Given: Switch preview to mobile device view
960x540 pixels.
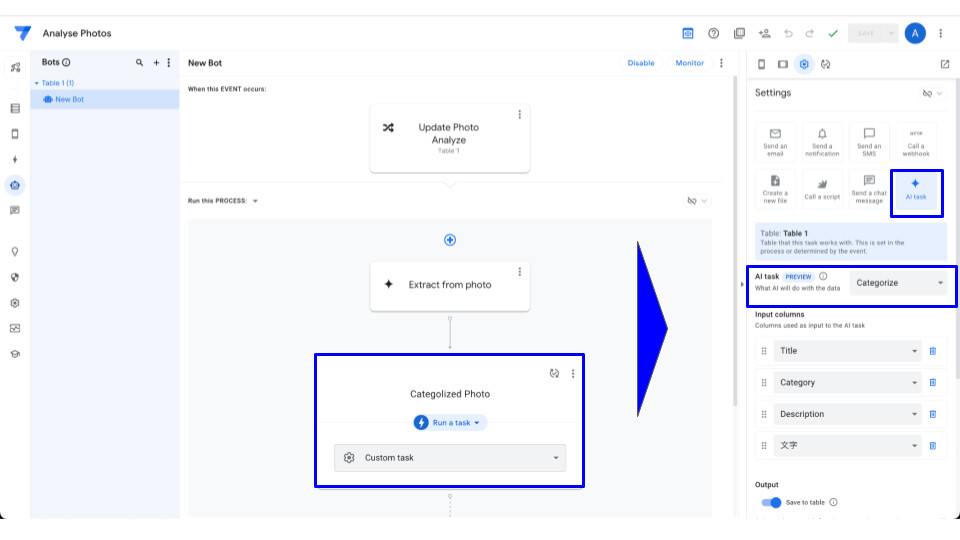Looking at the screenshot, I should pos(761,64).
